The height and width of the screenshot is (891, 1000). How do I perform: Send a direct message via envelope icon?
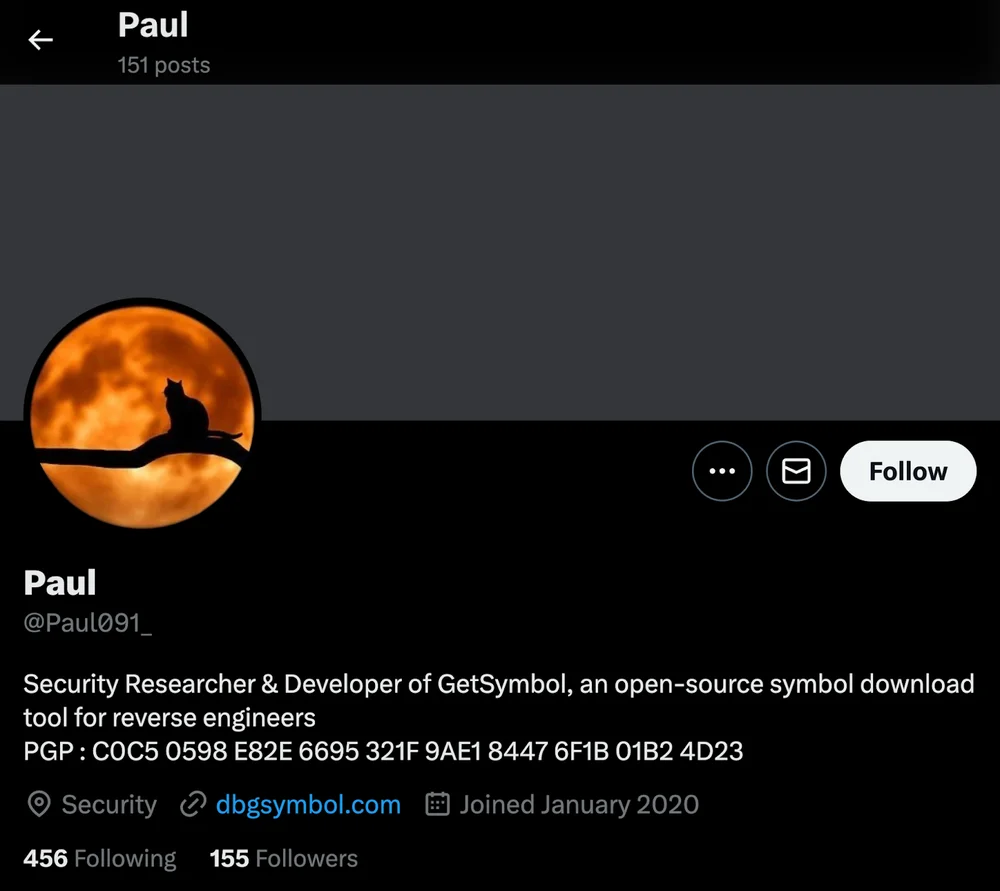pyautogui.click(x=796, y=471)
